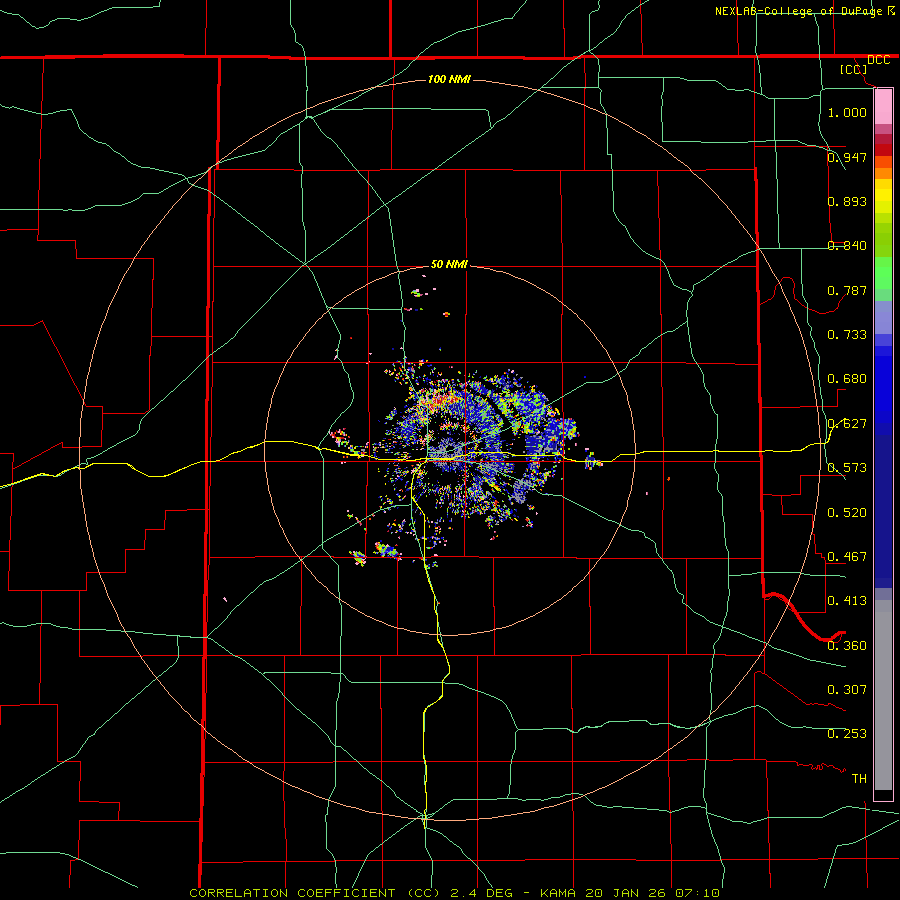Click the 100 NMI range ring label
Image resolution: width=900 pixels, height=900 pixels.
pos(449,79)
